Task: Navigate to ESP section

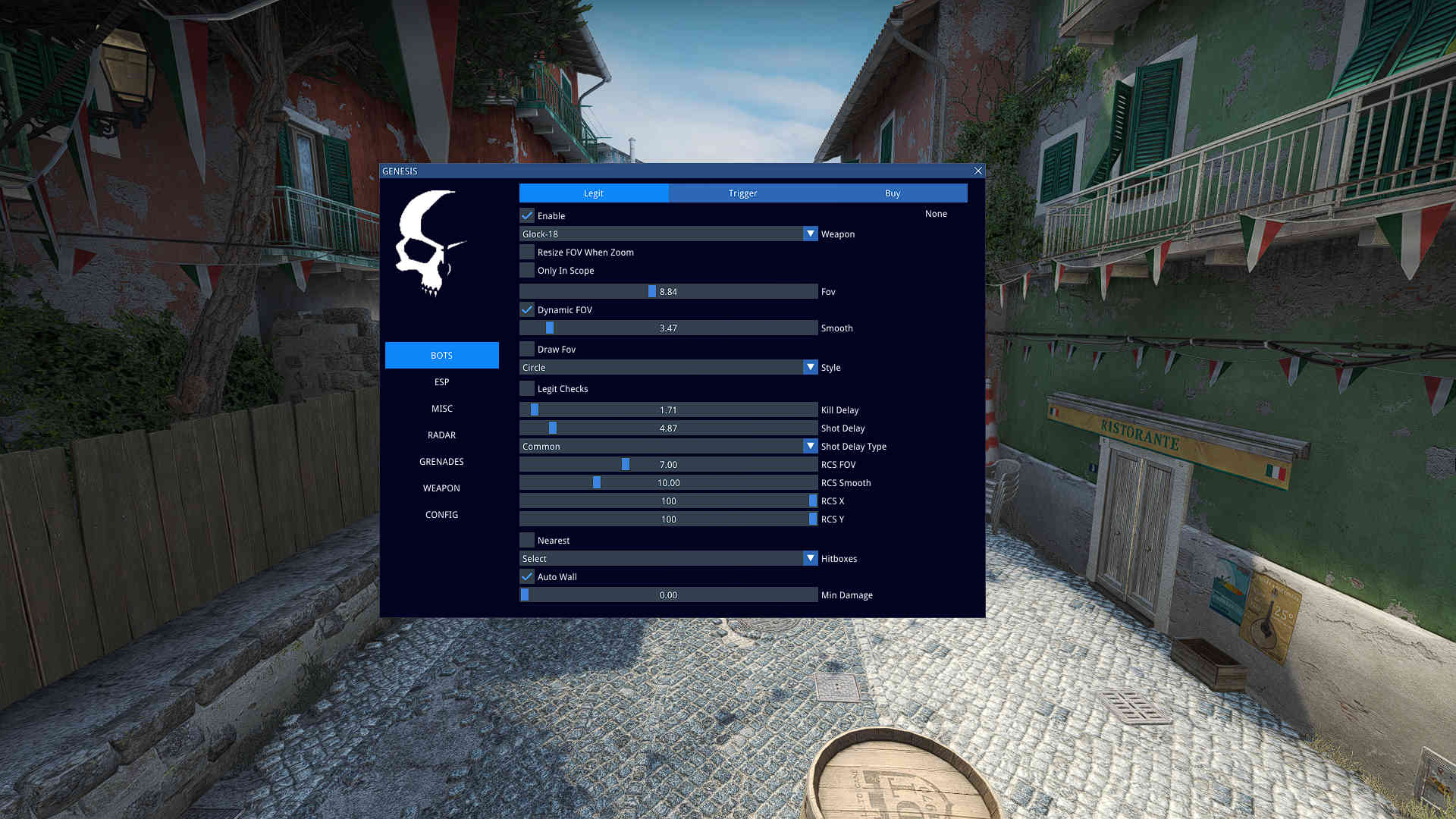Action: pos(441,381)
